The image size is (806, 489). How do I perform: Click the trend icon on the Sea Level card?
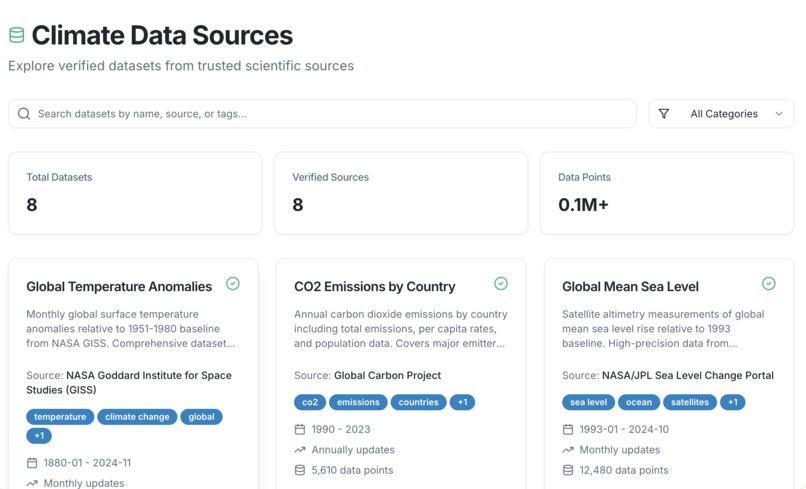tap(567, 450)
